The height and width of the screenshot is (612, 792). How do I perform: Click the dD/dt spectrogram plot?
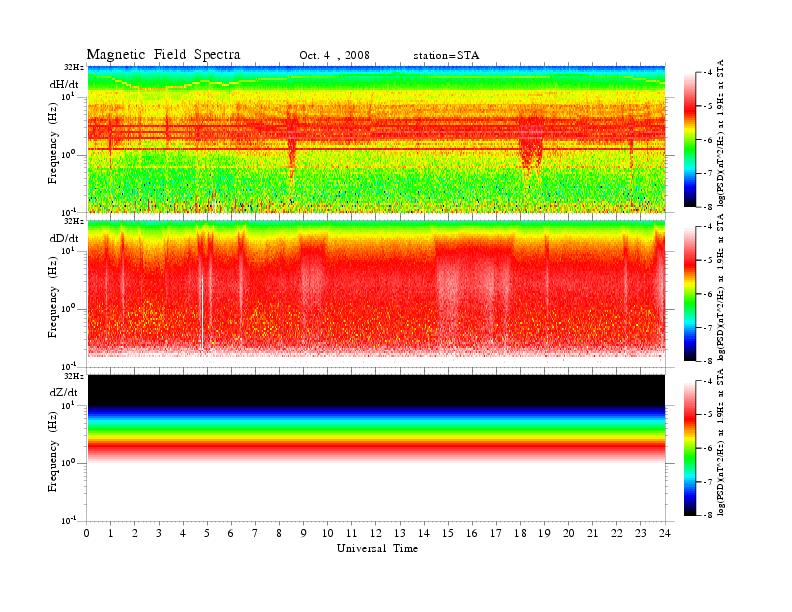click(x=376, y=293)
